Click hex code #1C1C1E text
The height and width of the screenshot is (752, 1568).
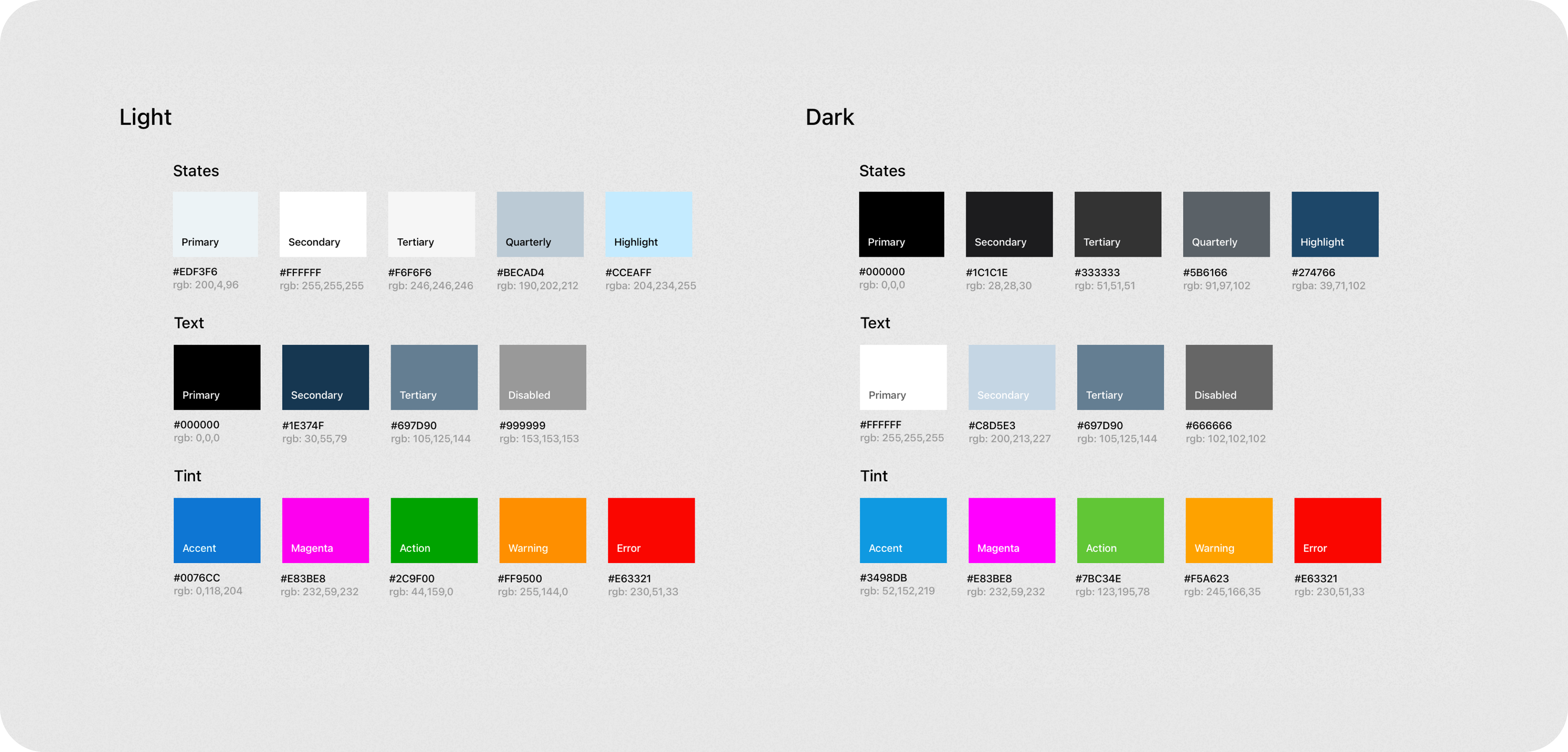click(987, 273)
